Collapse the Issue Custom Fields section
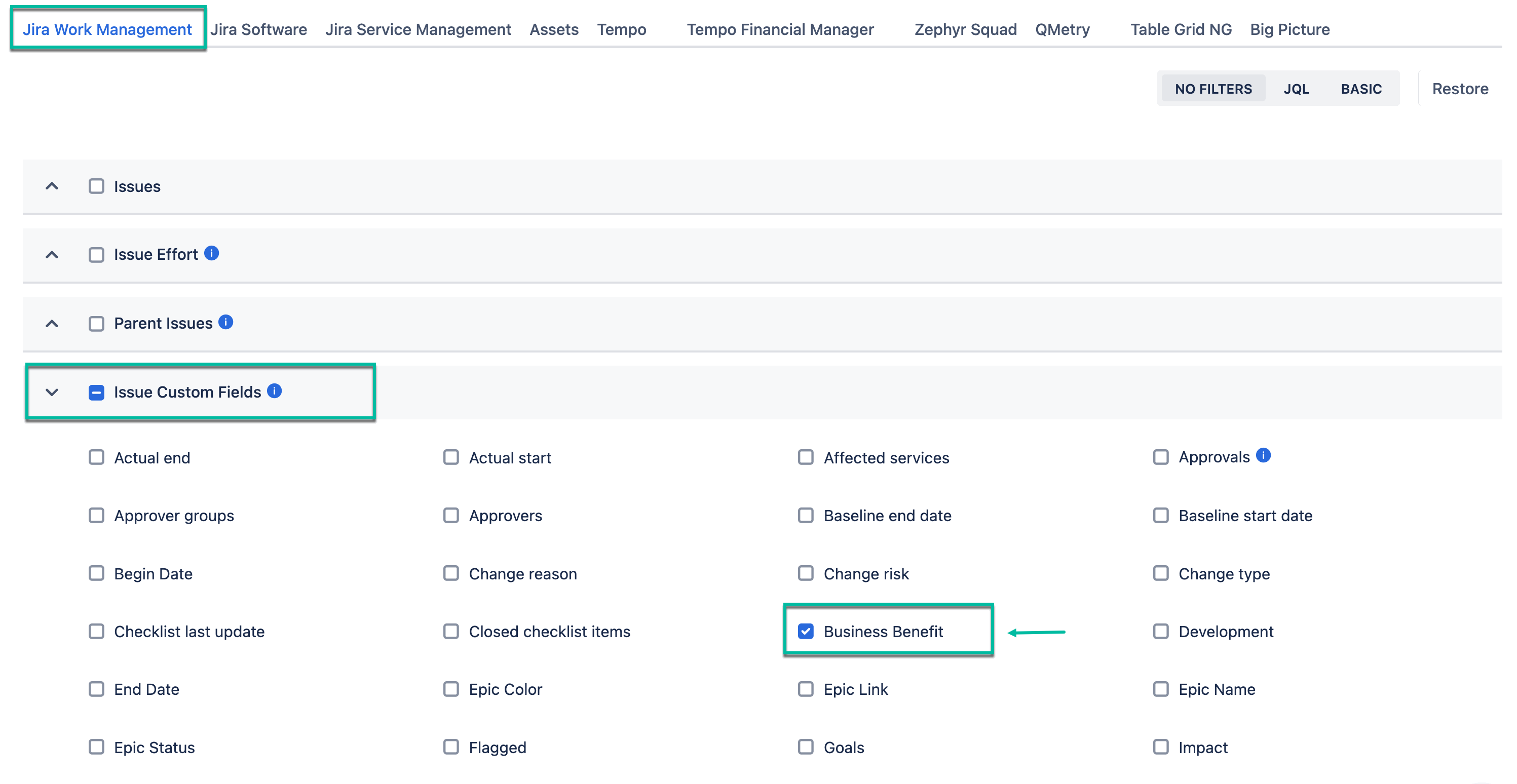 point(51,392)
